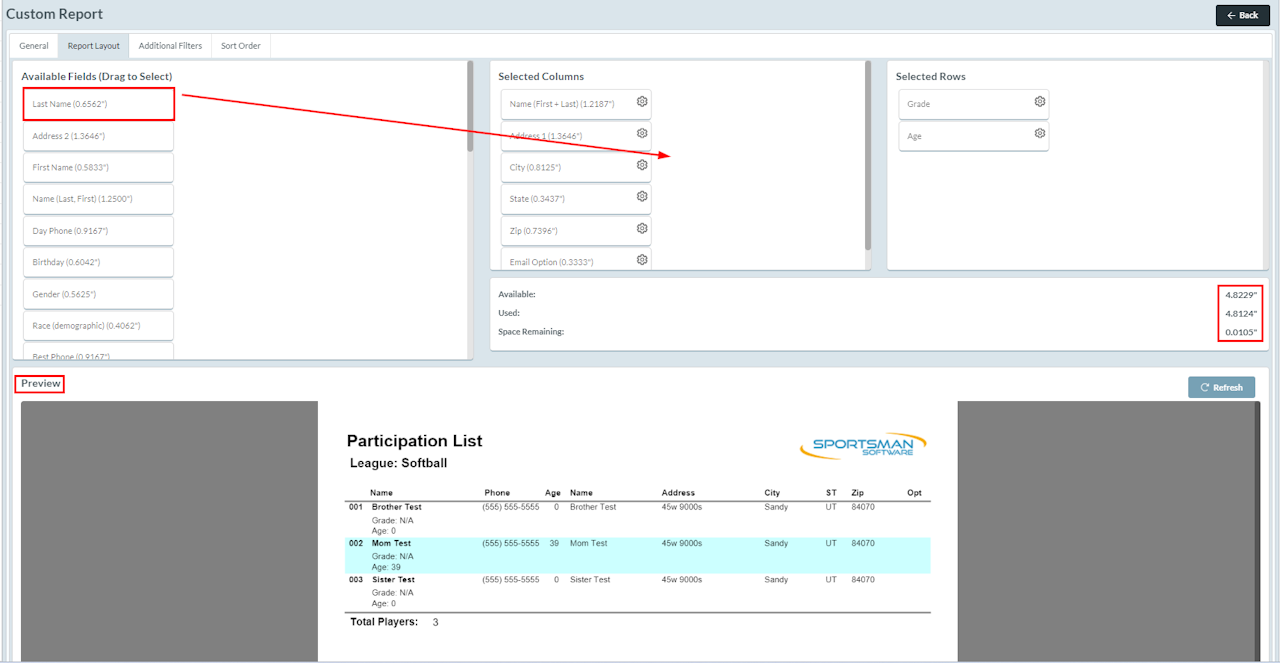1280x663 pixels.
Task: Click the Back button
Action: (1242, 15)
